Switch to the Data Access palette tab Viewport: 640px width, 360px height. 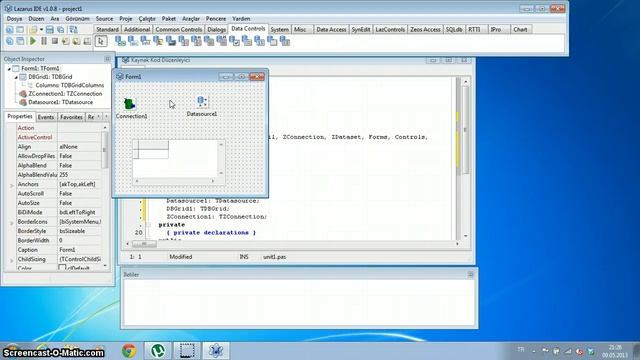tap(331, 29)
